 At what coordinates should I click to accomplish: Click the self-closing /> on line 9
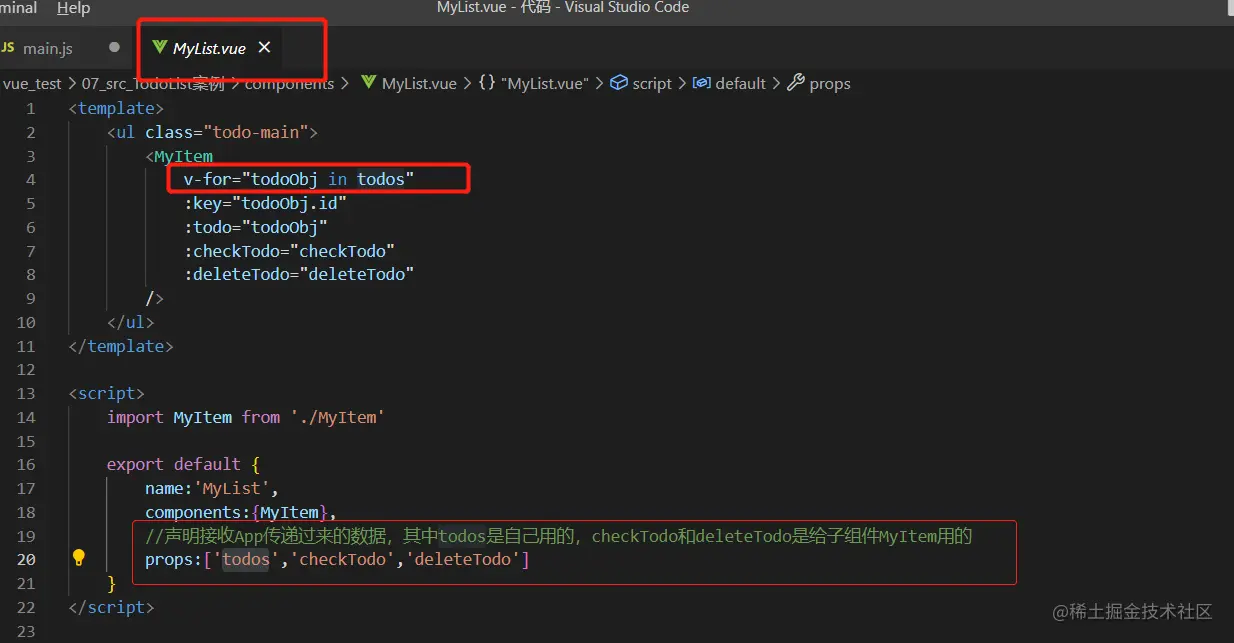154,298
